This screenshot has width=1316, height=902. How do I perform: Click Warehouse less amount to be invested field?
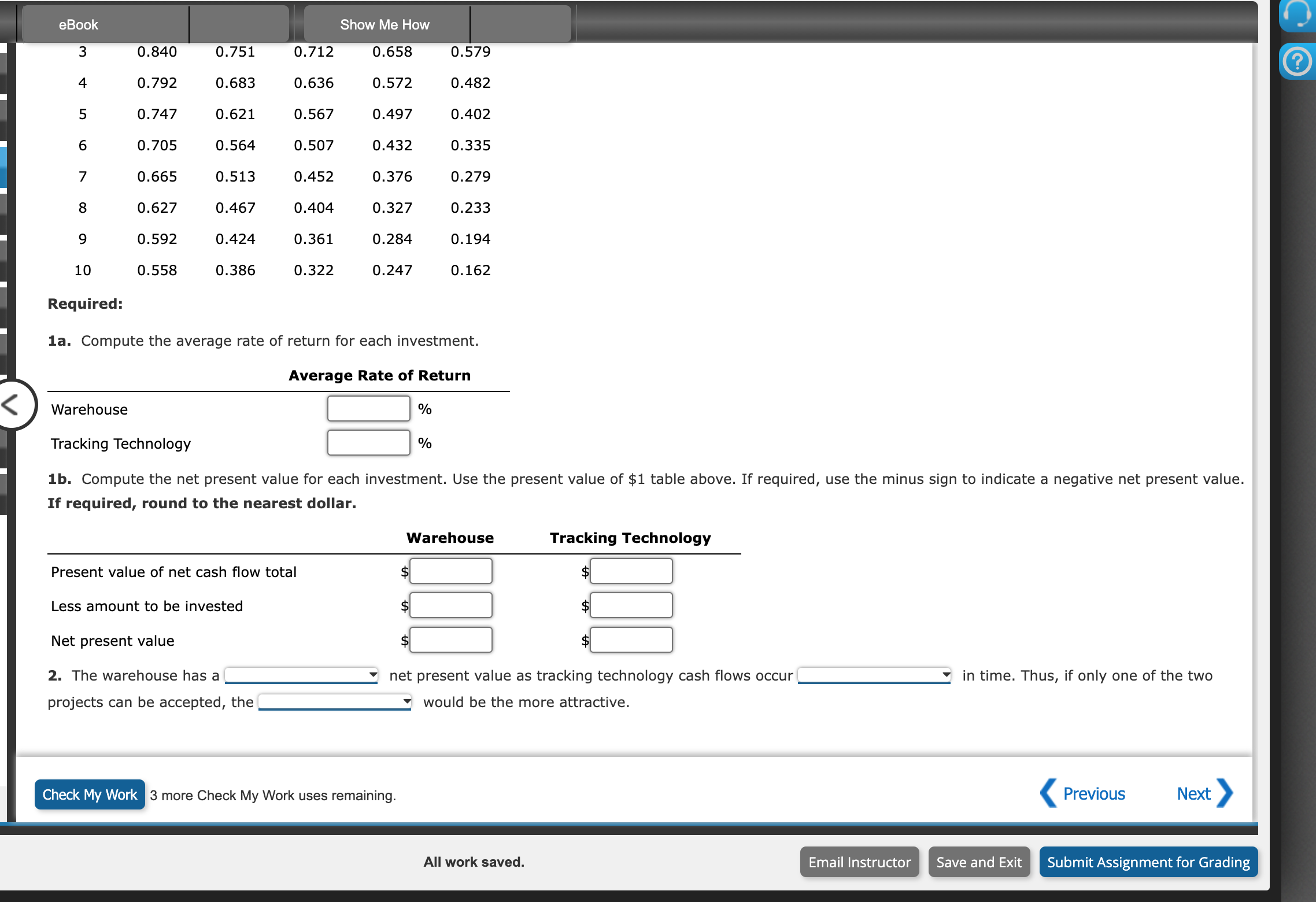[451, 605]
